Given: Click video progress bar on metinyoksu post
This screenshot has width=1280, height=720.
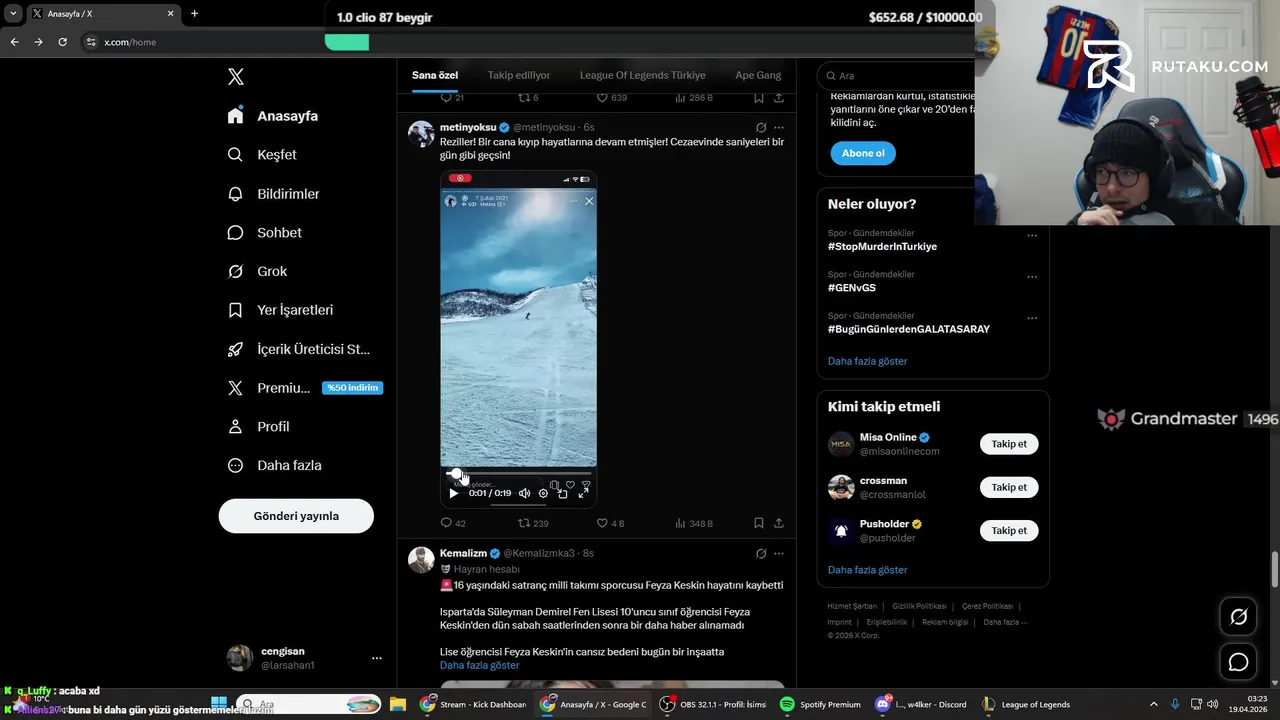Looking at the screenshot, I should point(518,474).
